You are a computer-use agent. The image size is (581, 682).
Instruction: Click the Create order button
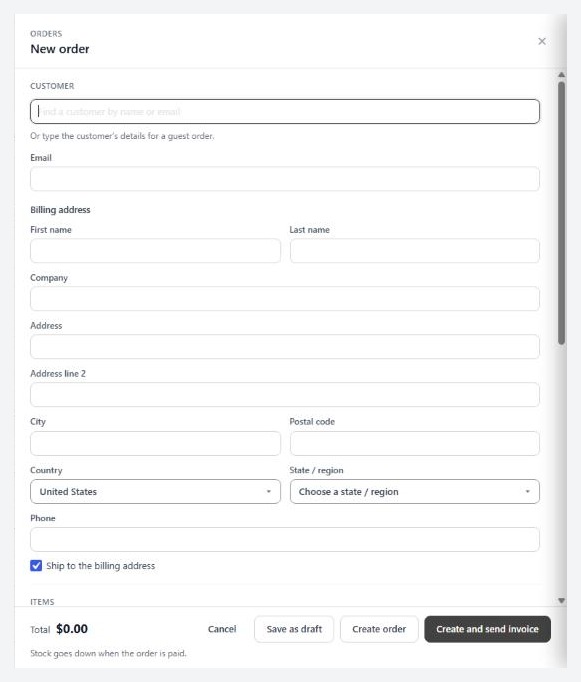click(x=379, y=629)
